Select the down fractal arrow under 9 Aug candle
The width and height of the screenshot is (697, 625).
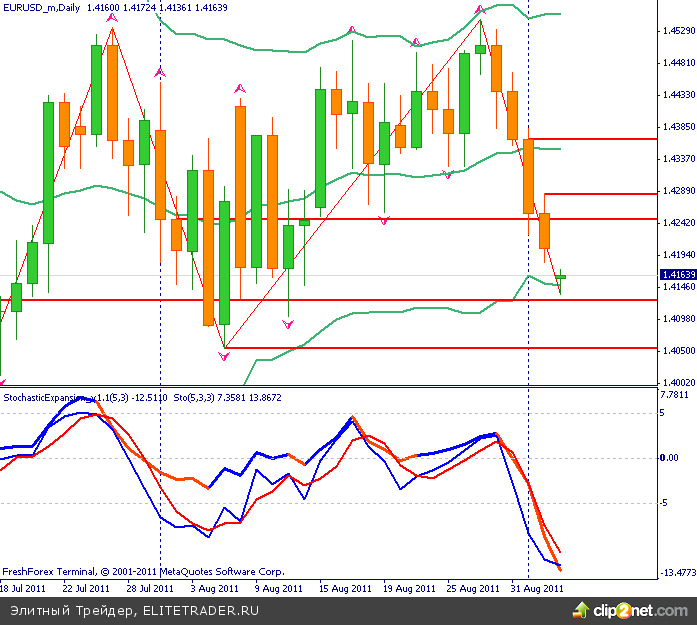(x=288, y=324)
